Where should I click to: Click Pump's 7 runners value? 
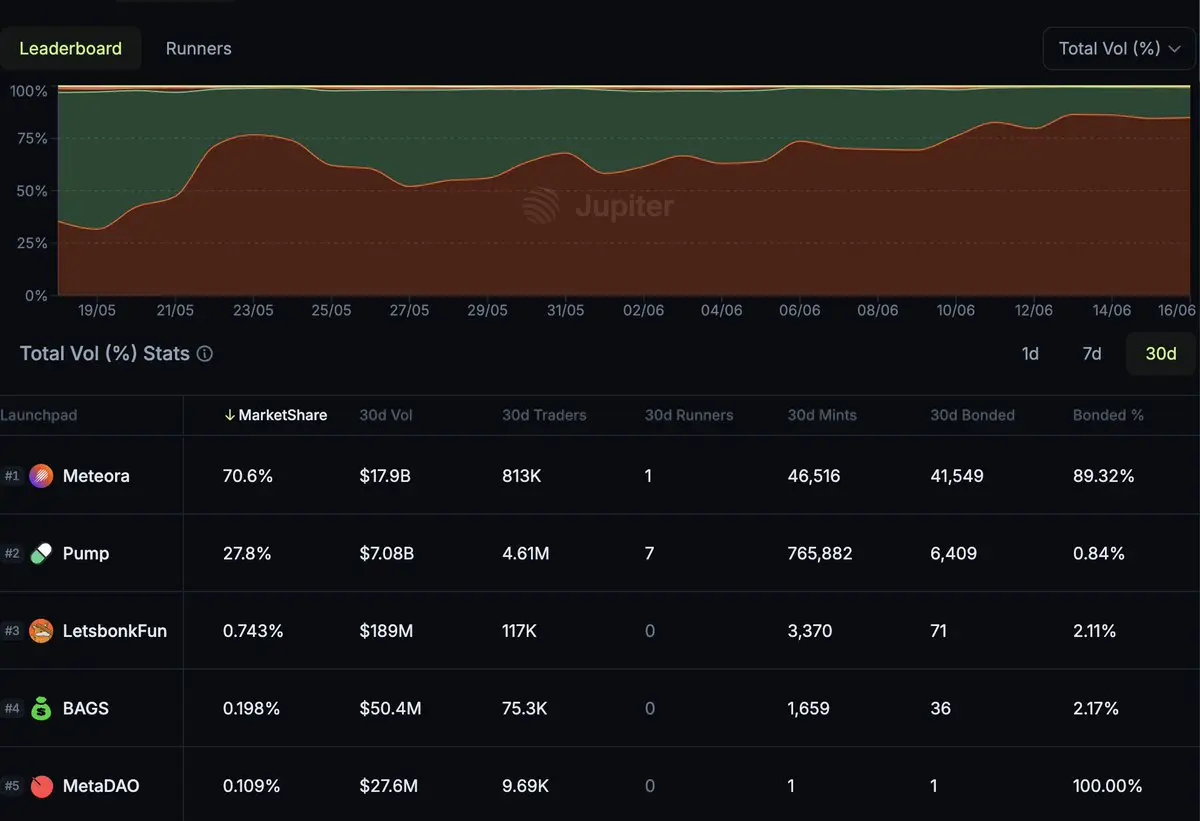(650, 553)
